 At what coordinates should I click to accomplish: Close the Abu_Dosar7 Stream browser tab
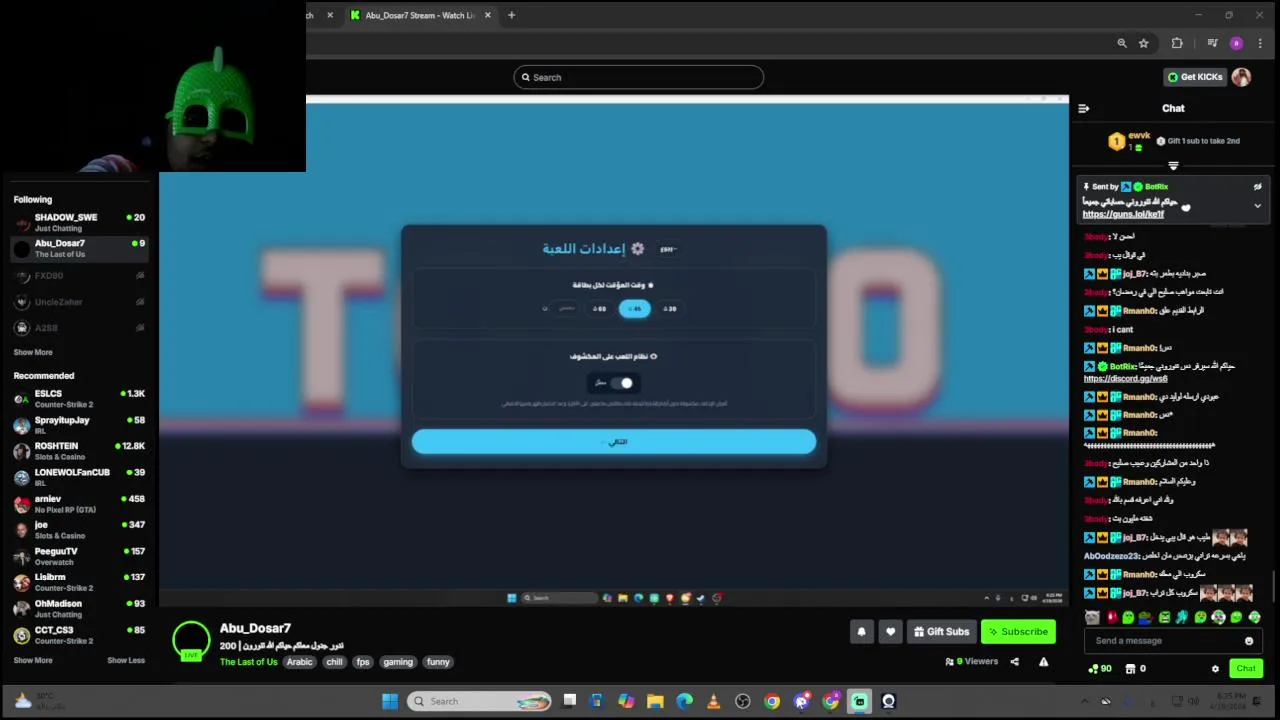pyautogui.click(x=488, y=15)
